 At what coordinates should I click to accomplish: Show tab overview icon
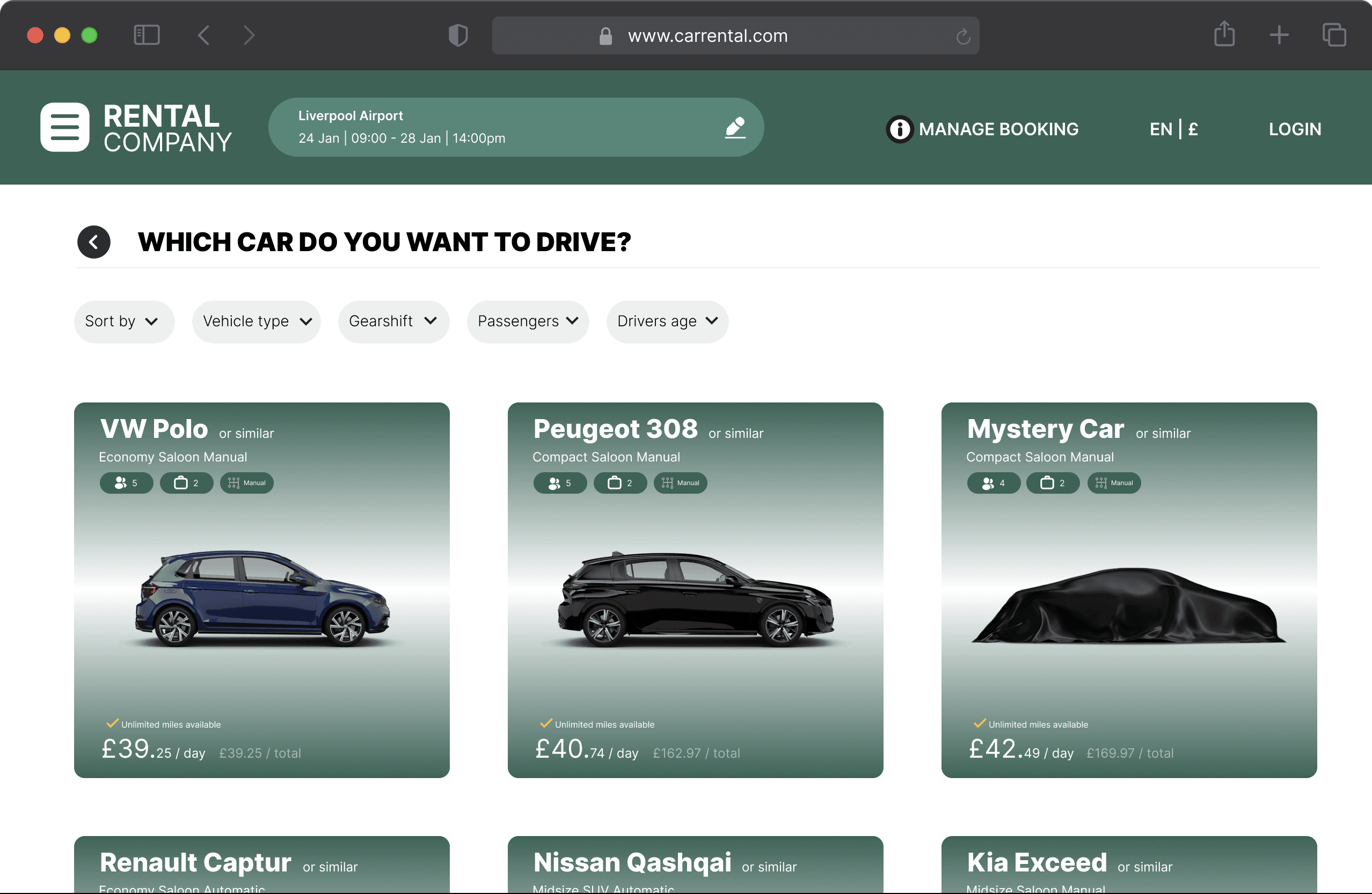pyautogui.click(x=1334, y=35)
